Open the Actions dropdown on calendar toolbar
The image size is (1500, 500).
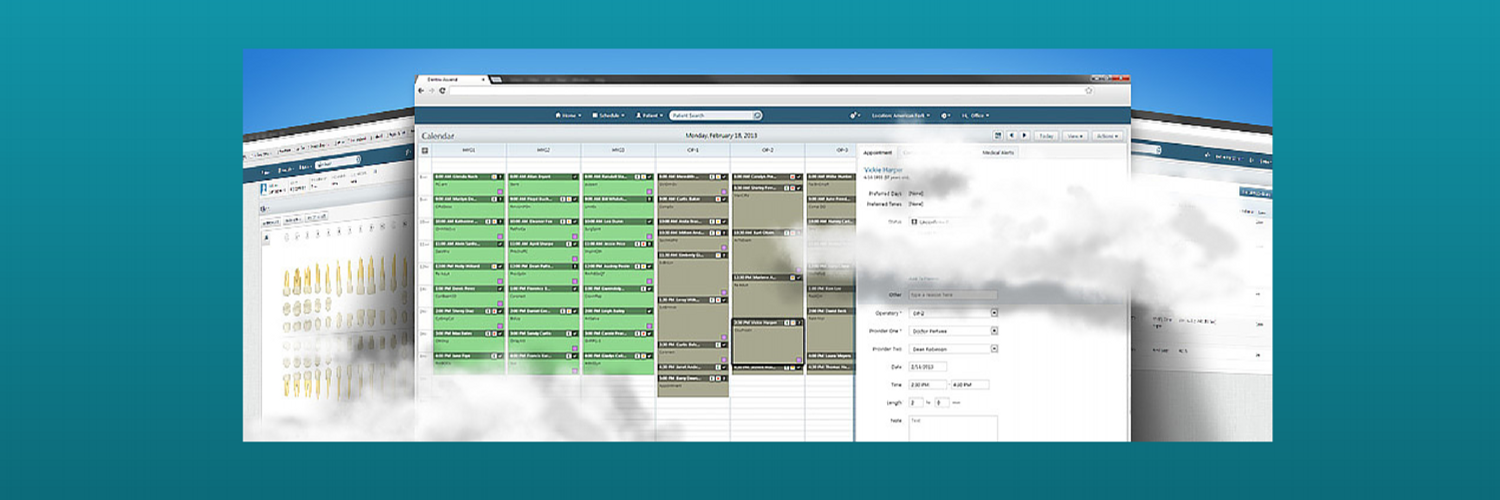point(1106,135)
